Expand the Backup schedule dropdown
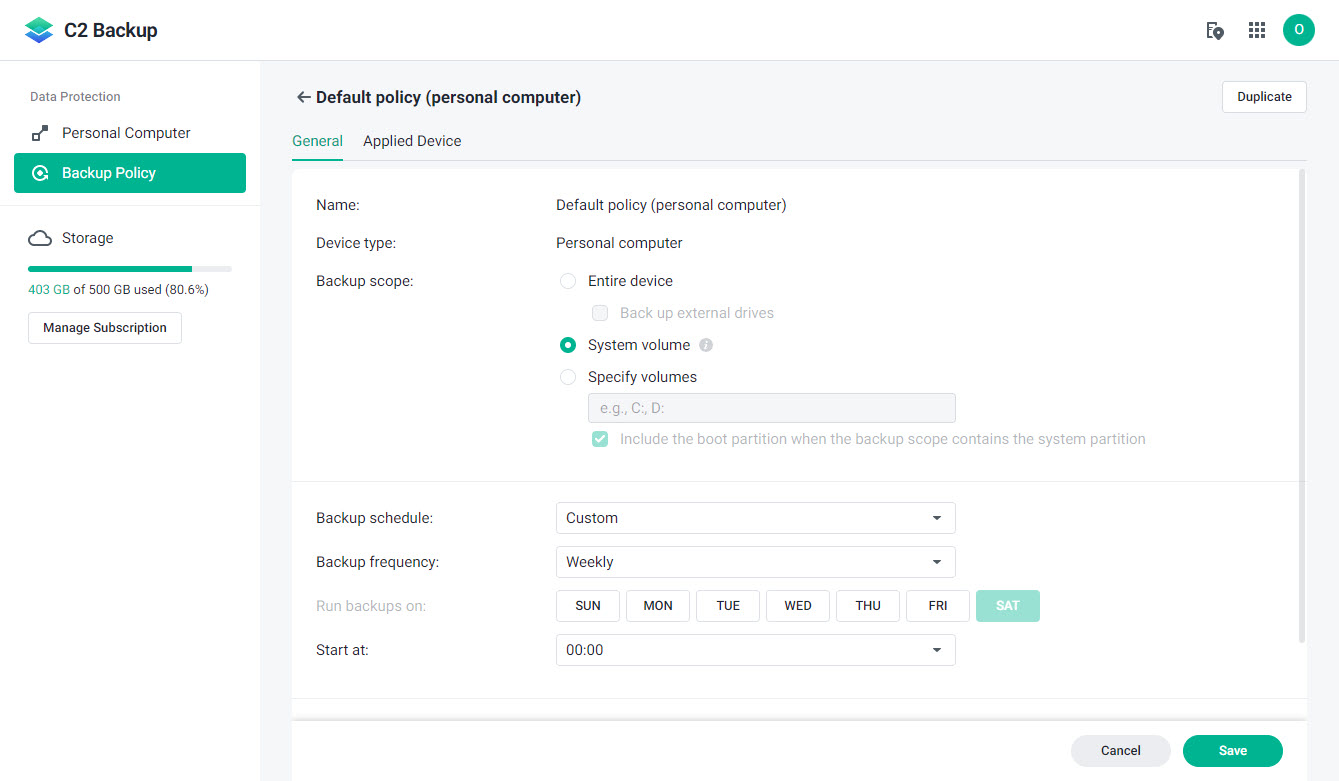The image size is (1339, 781). 755,518
